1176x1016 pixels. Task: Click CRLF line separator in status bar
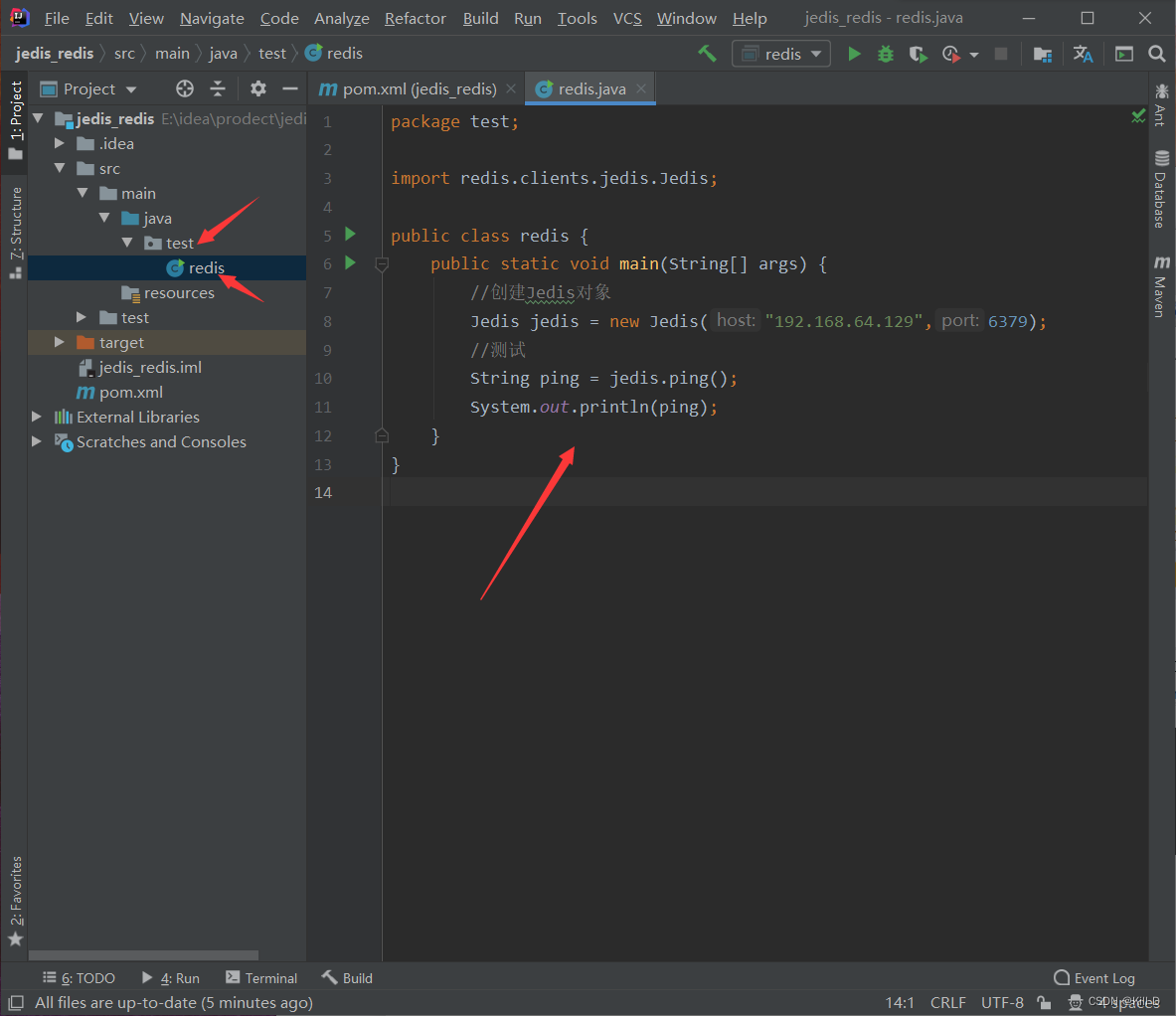(x=948, y=1002)
